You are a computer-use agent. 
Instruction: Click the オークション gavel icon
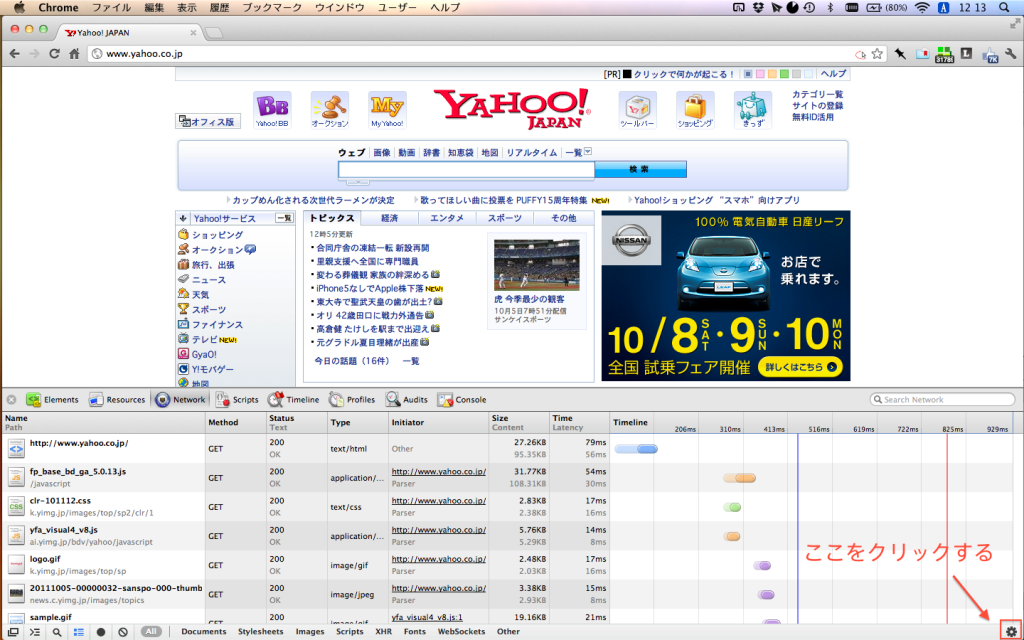(x=329, y=110)
